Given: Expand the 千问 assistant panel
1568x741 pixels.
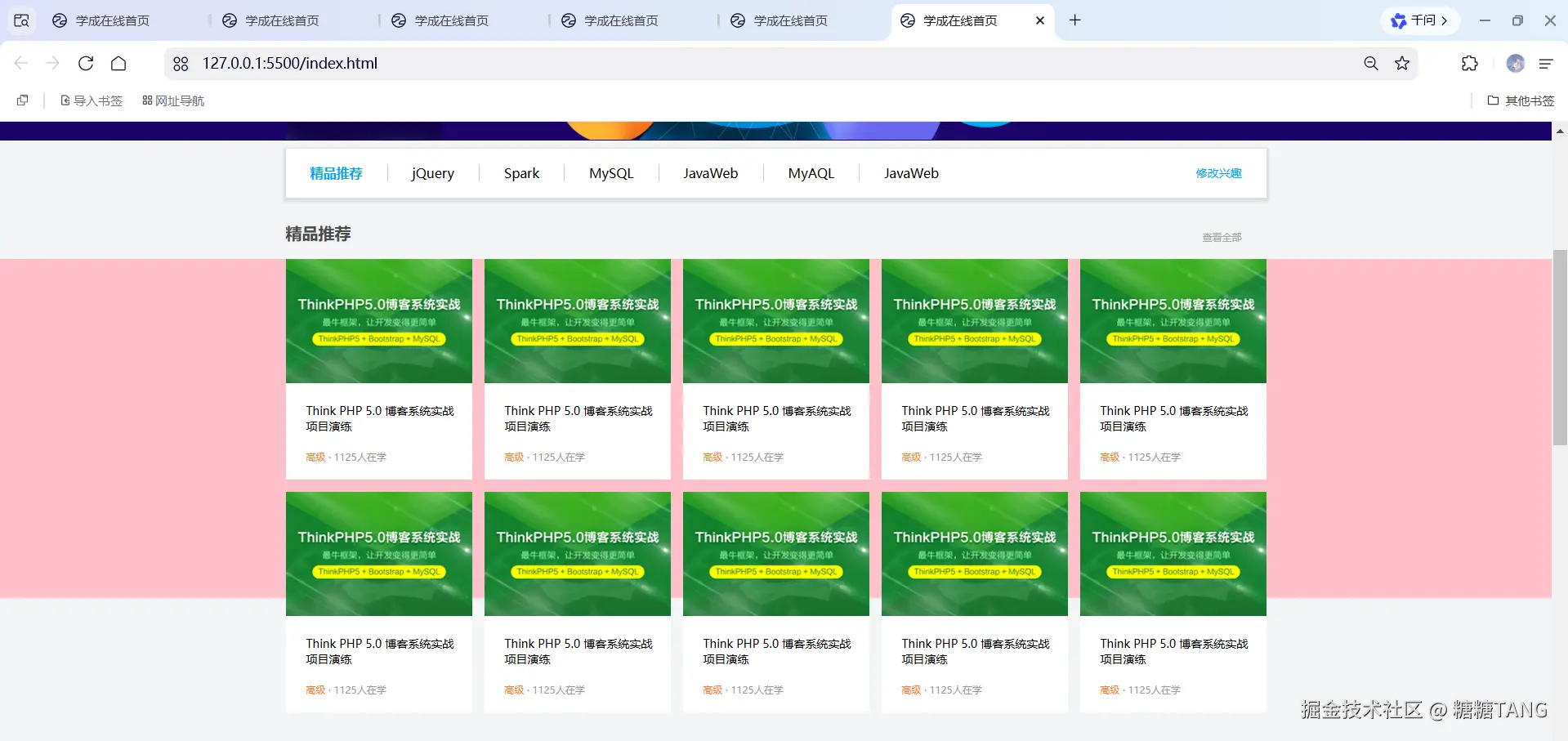Looking at the screenshot, I should (x=1420, y=20).
